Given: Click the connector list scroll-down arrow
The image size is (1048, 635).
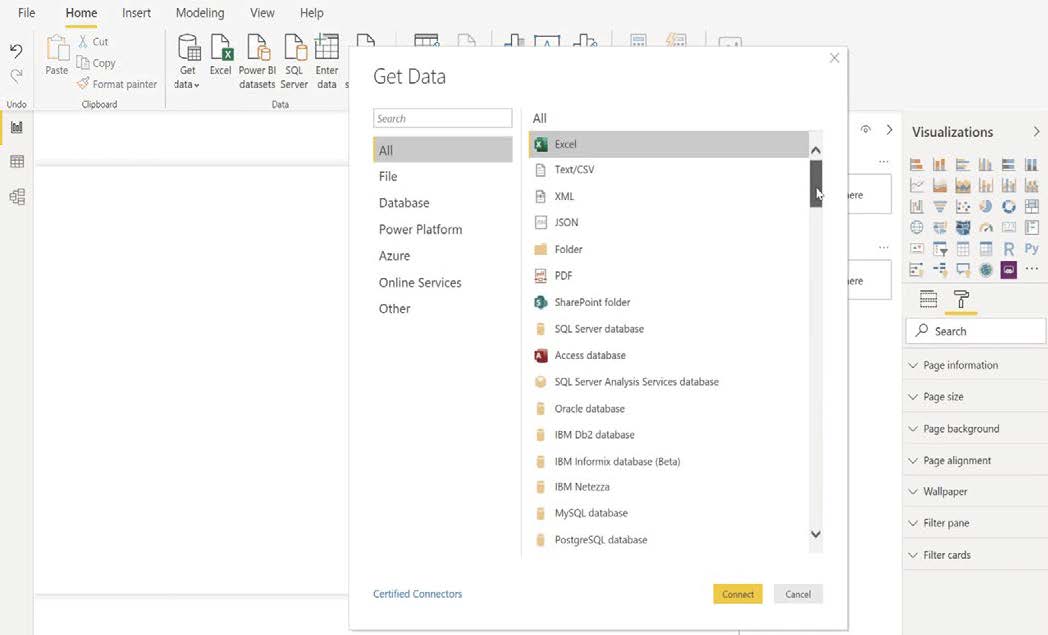Looking at the screenshot, I should [x=815, y=534].
